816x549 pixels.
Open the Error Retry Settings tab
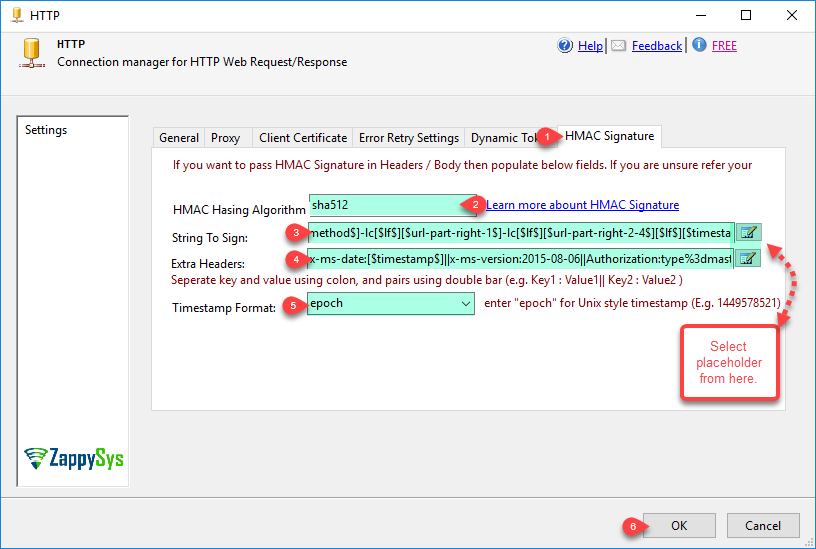pos(409,138)
